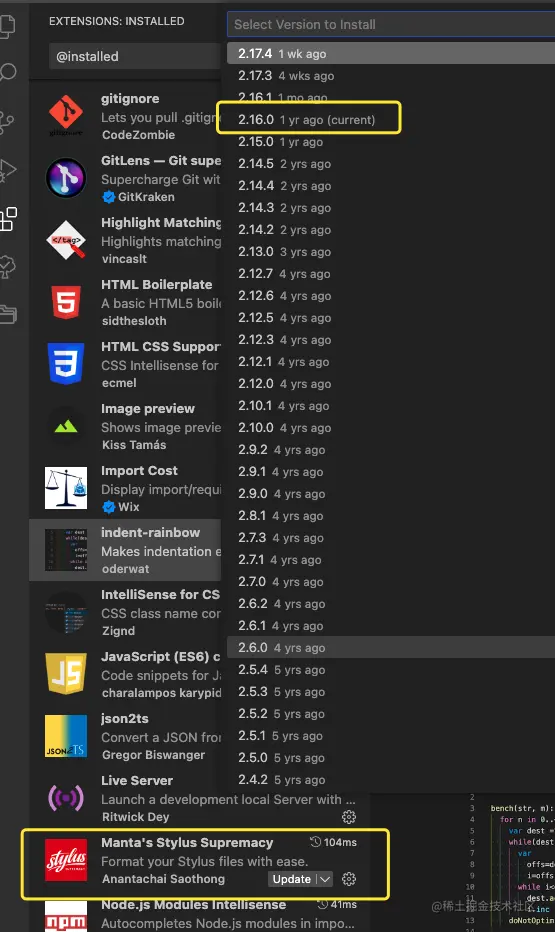This screenshot has width=555, height=932.
Task: Open the Image preview extension title
Action: tap(147, 408)
